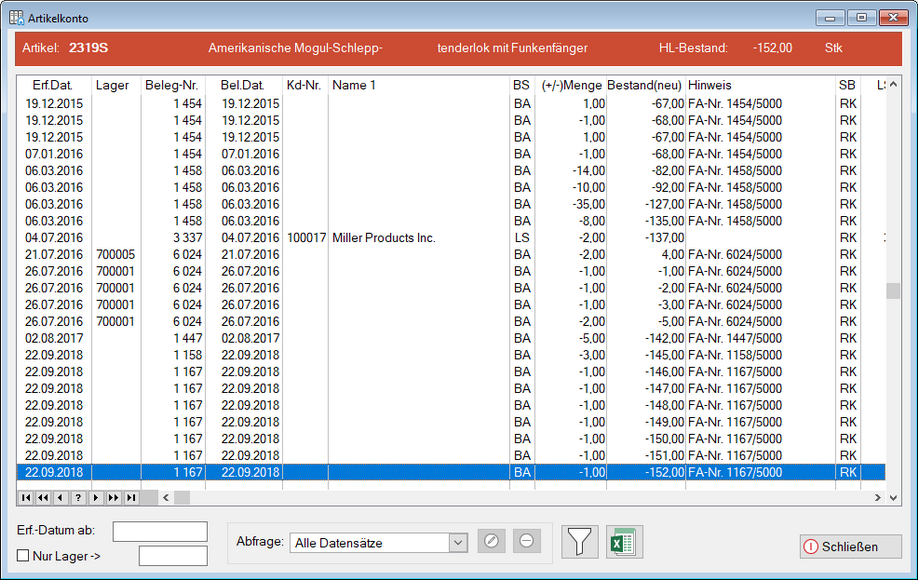Go to the next record
Image resolution: width=918 pixels, height=580 pixels.
[96, 497]
